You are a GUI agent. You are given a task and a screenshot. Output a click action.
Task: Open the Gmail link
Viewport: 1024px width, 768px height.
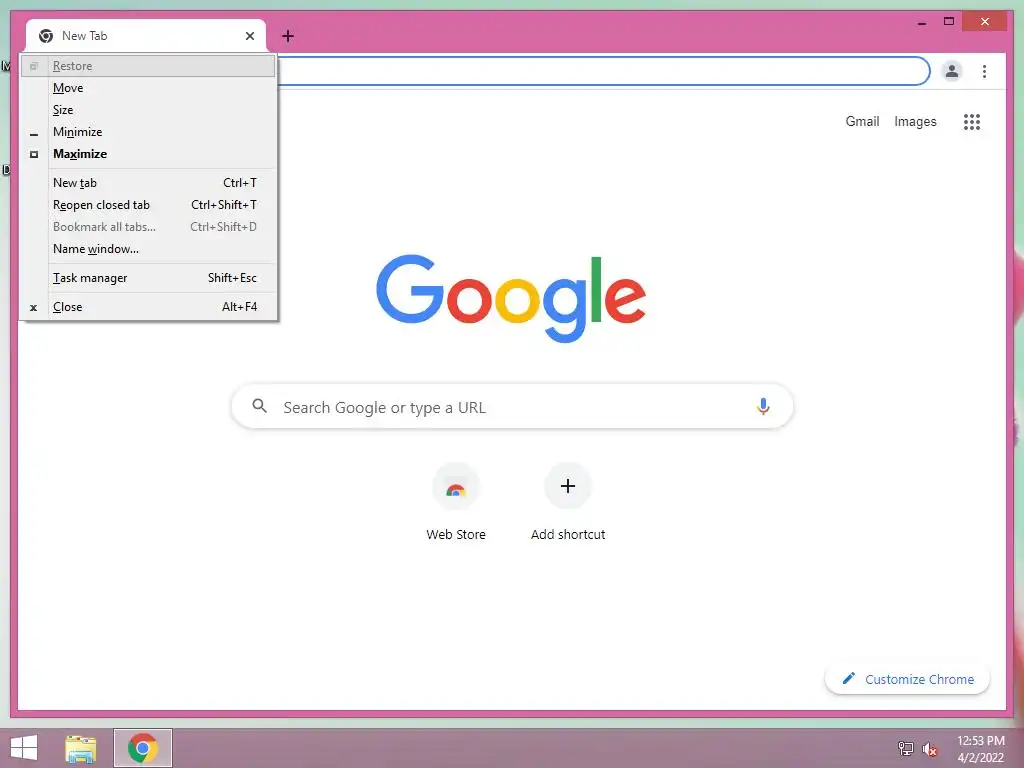pos(862,121)
